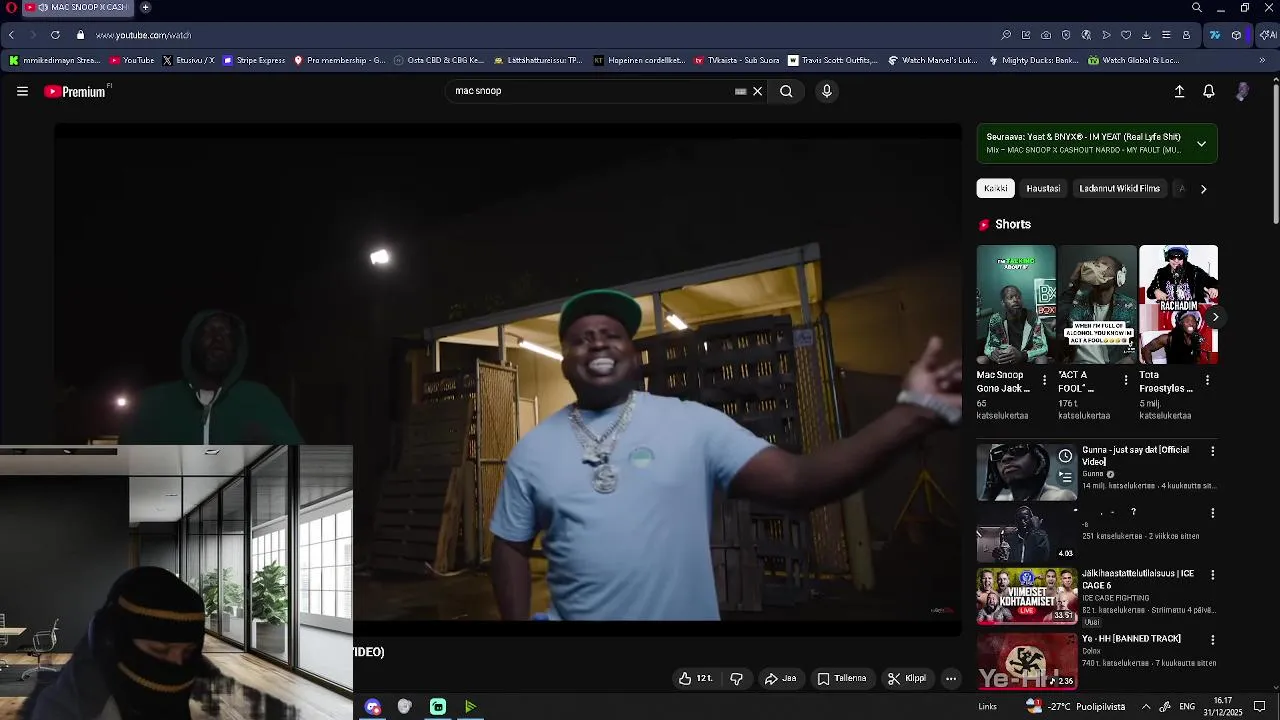
Task: Go to YouTube Premium home logo
Action: (x=77, y=91)
